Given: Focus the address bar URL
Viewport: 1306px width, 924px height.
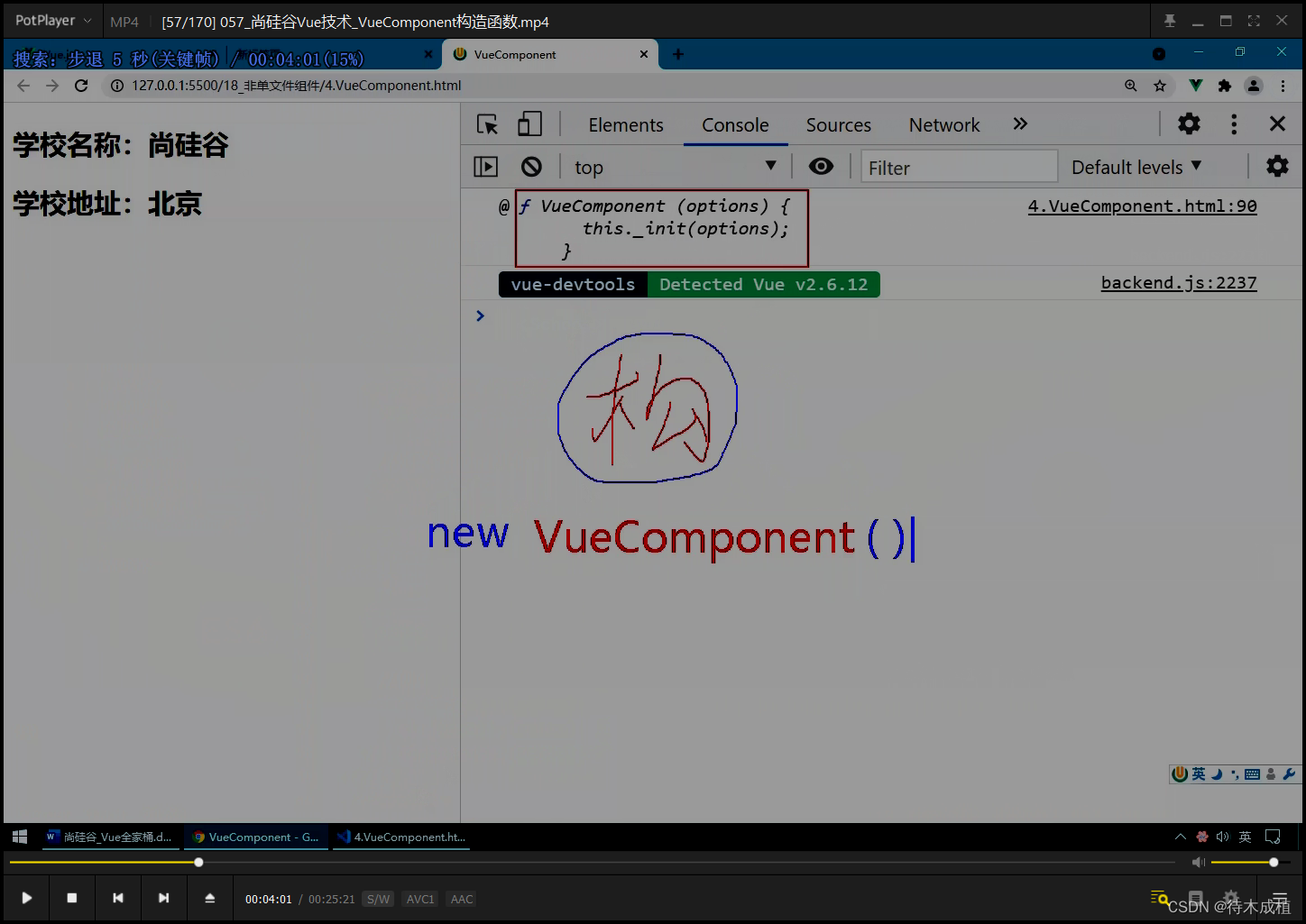Looking at the screenshot, I should 296,86.
